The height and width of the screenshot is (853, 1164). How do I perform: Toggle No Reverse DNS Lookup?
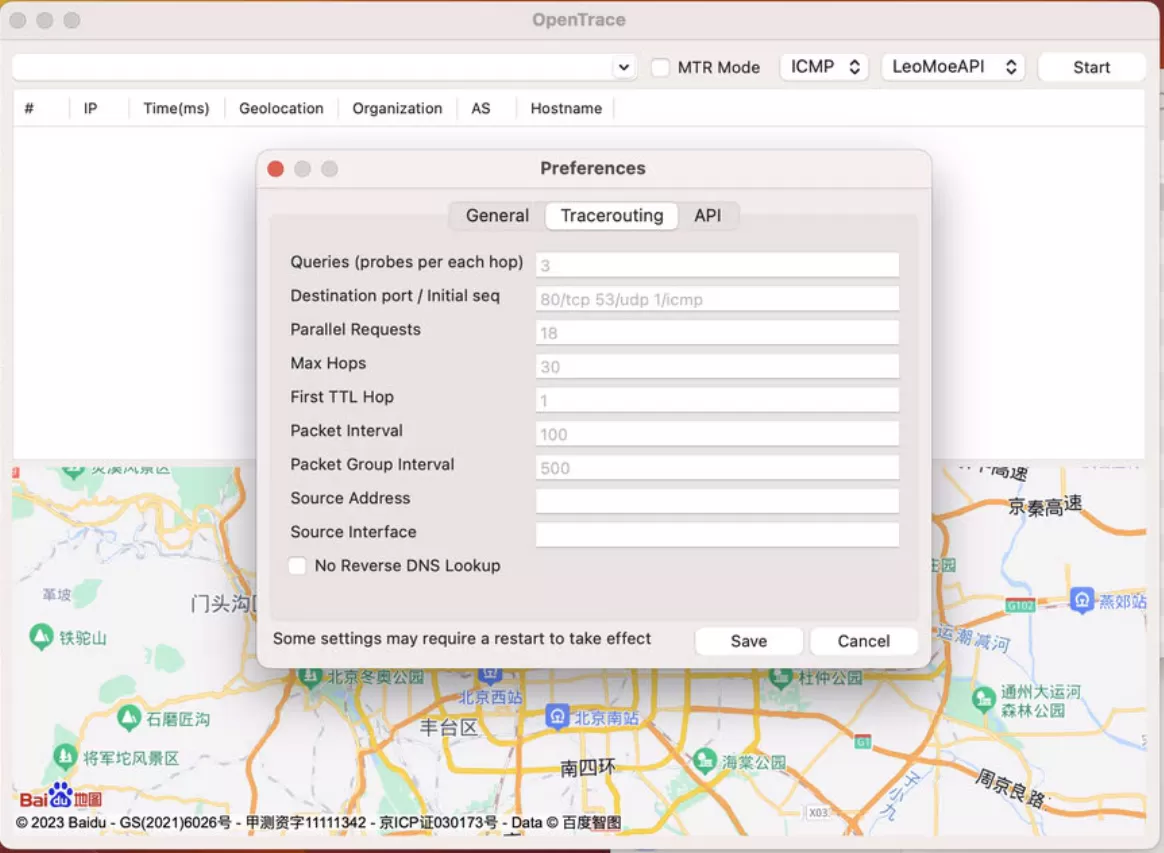click(x=297, y=565)
